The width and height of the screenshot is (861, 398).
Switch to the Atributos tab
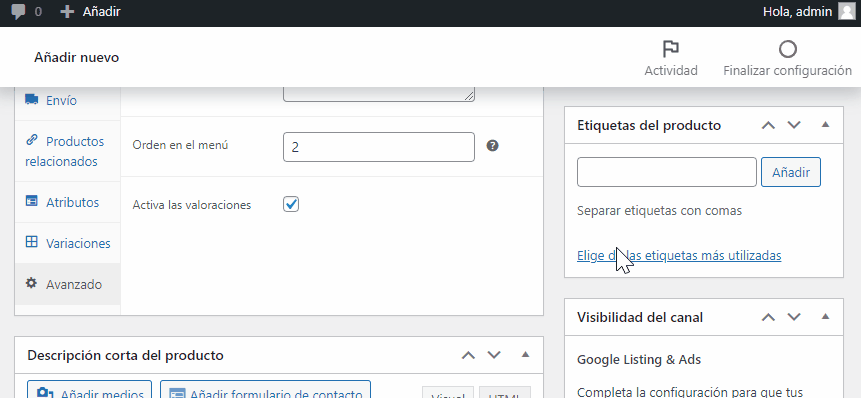coord(68,202)
